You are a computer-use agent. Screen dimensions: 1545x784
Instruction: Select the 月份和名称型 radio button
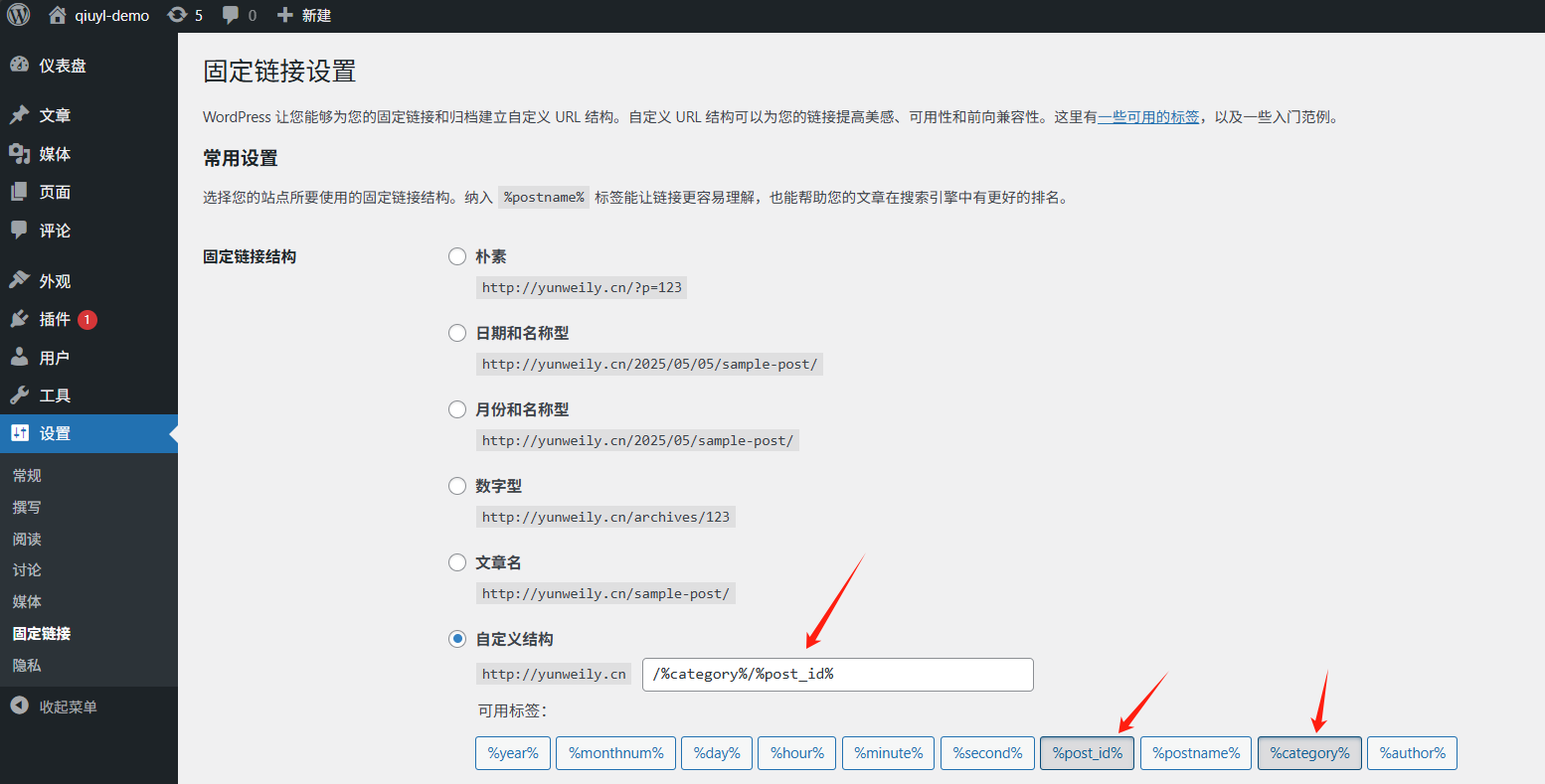pyautogui.click(x=457, y=409)
